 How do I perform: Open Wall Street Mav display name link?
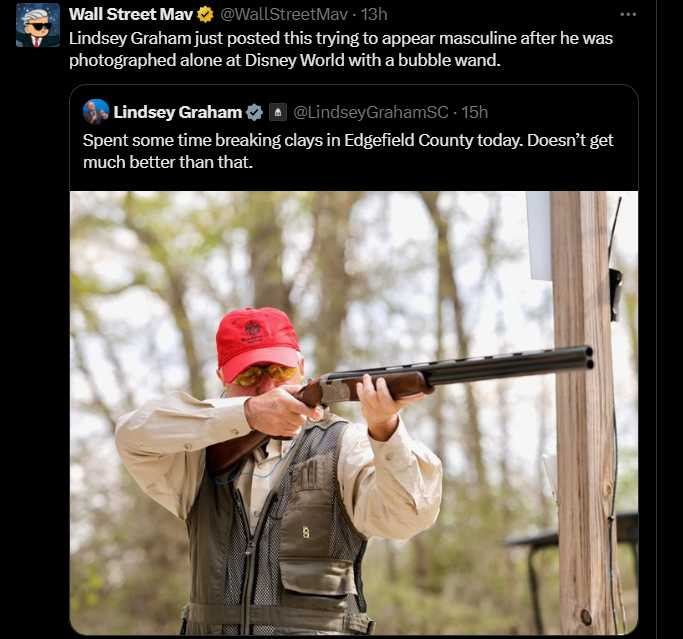[x=130, y=14]
